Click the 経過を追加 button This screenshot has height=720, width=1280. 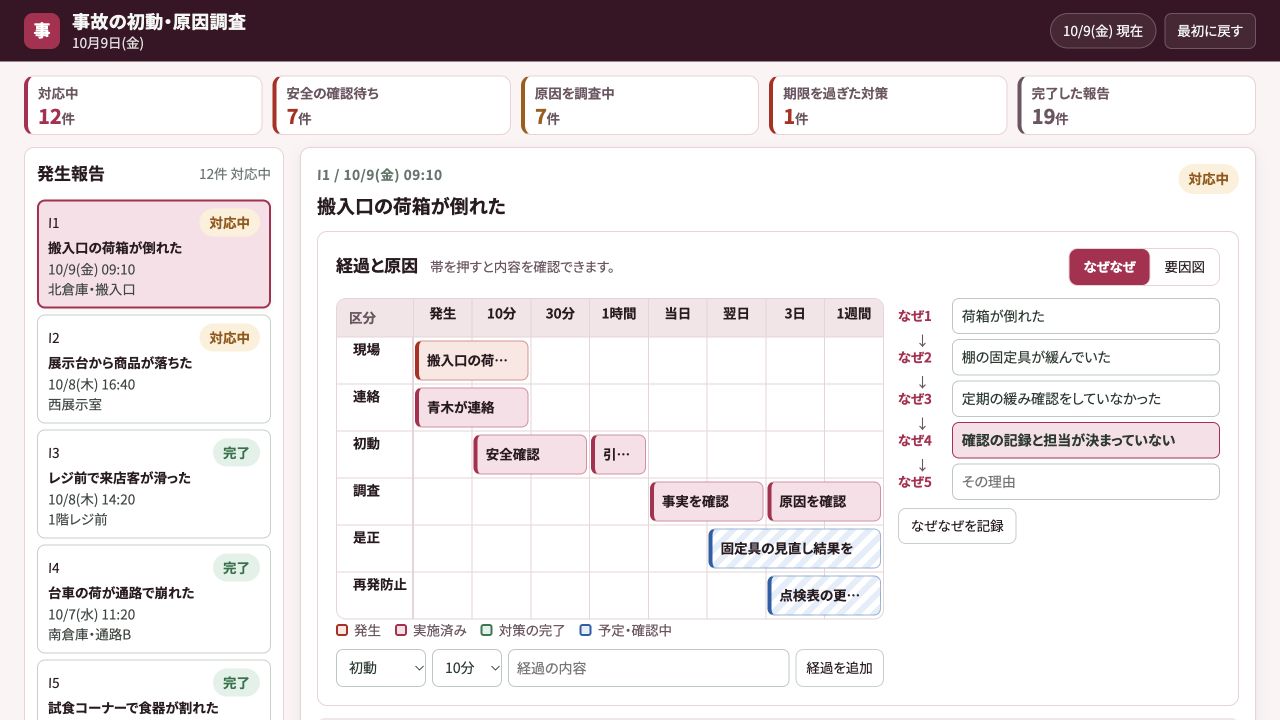840,668
